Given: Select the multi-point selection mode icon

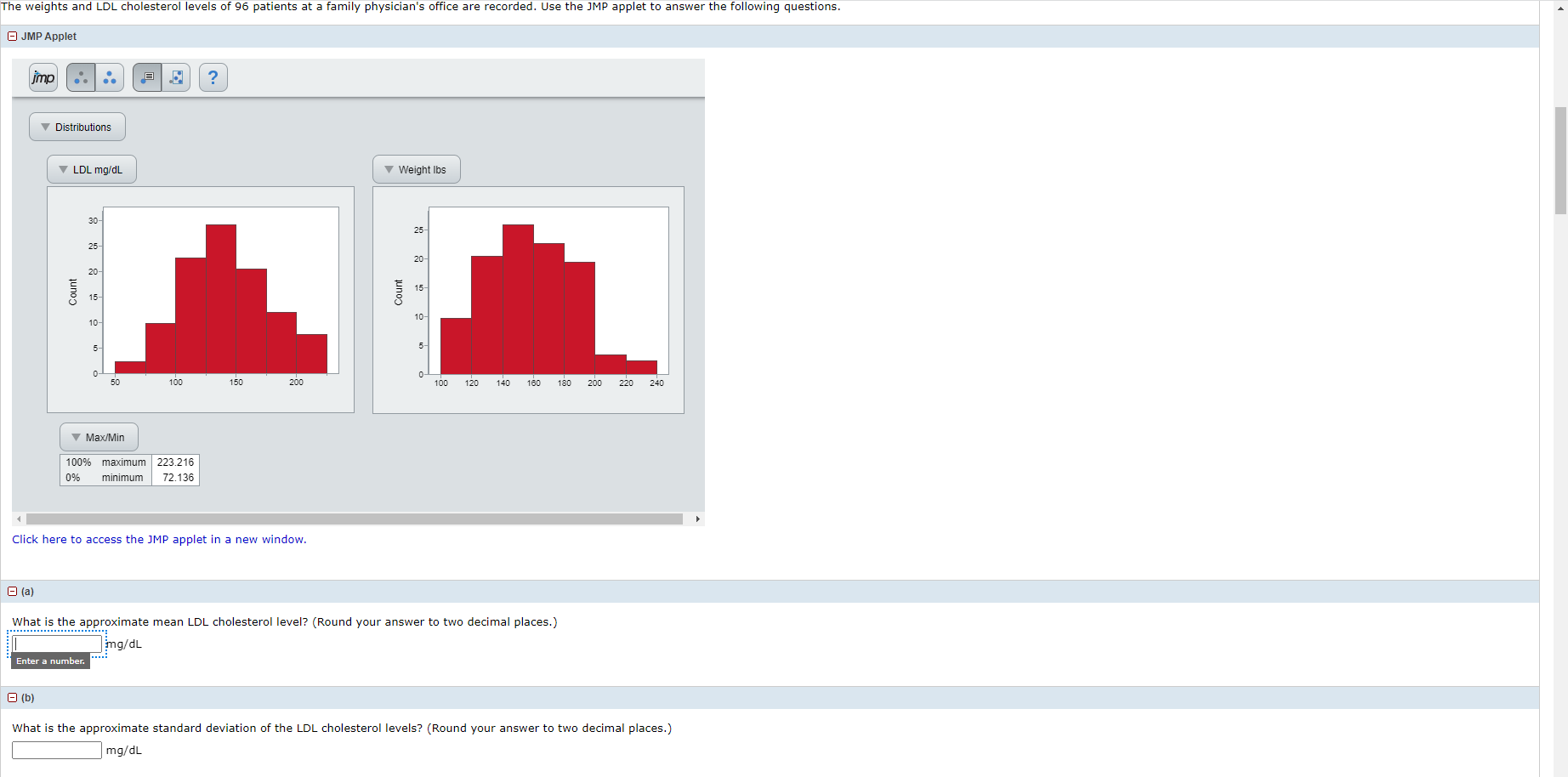Looking at the screenshot, I should (x=110, y=77).
